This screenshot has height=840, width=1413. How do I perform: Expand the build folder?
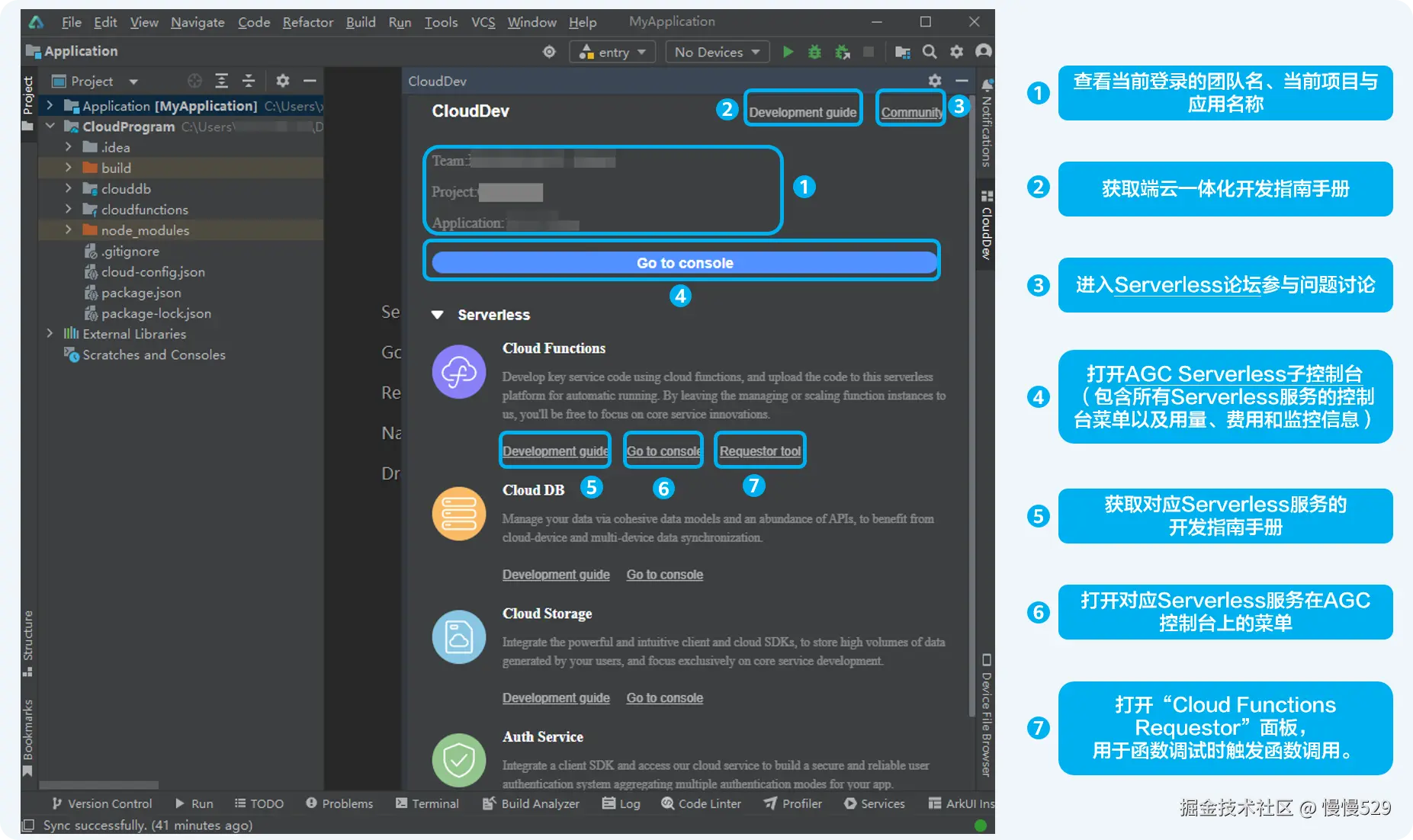[x=69, y=167]
